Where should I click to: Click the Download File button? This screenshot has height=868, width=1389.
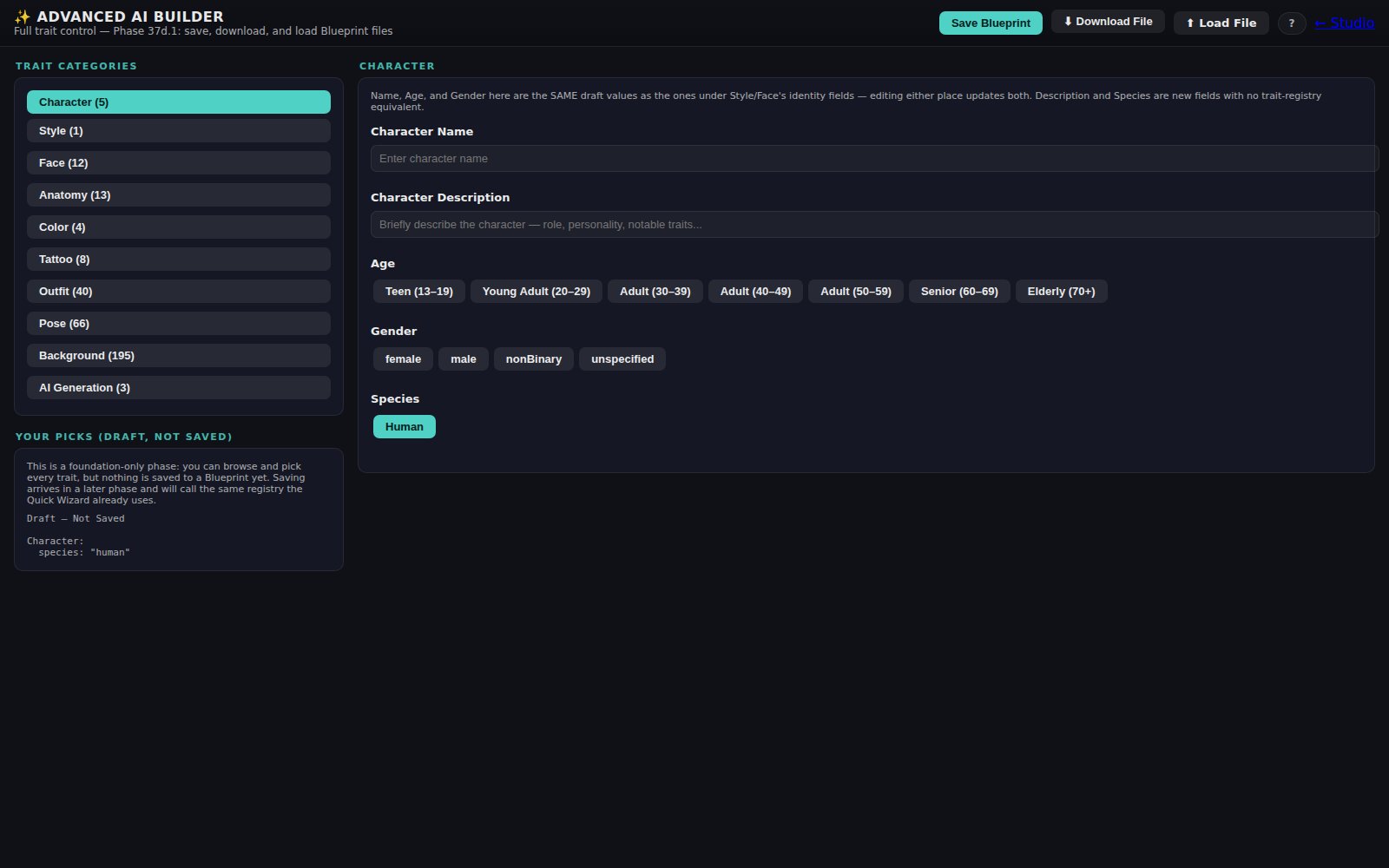tap(1108, 22)
